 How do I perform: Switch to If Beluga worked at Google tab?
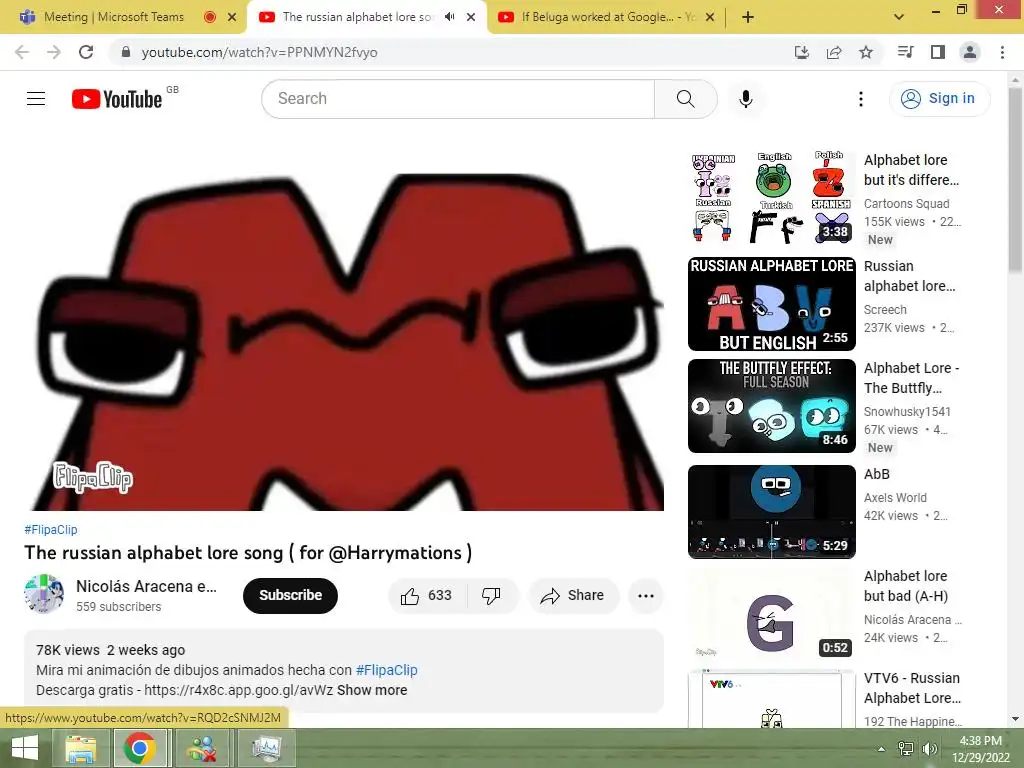[x=608, y=17]
